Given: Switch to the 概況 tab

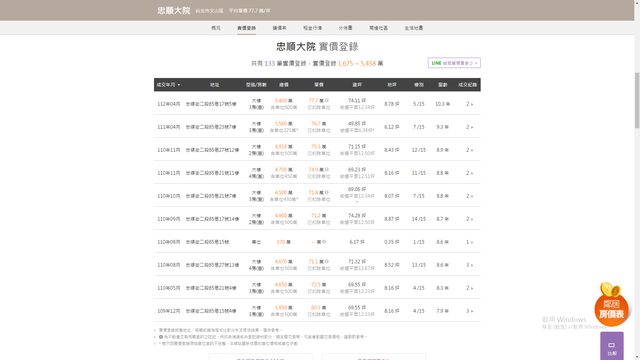Looking at the screenshot, I should point(216,28).
